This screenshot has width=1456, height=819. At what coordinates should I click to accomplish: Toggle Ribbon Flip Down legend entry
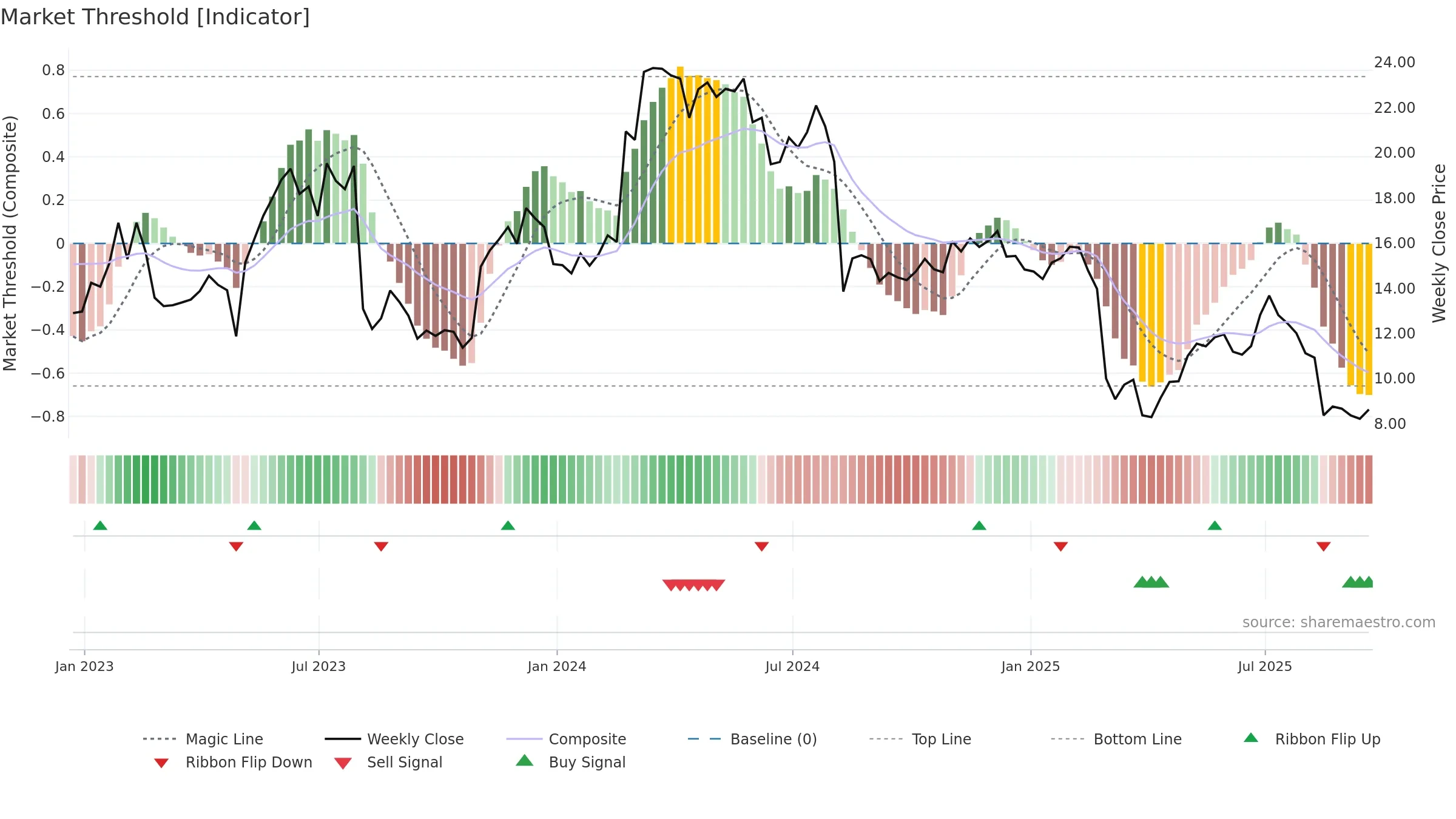pos(232,763)
